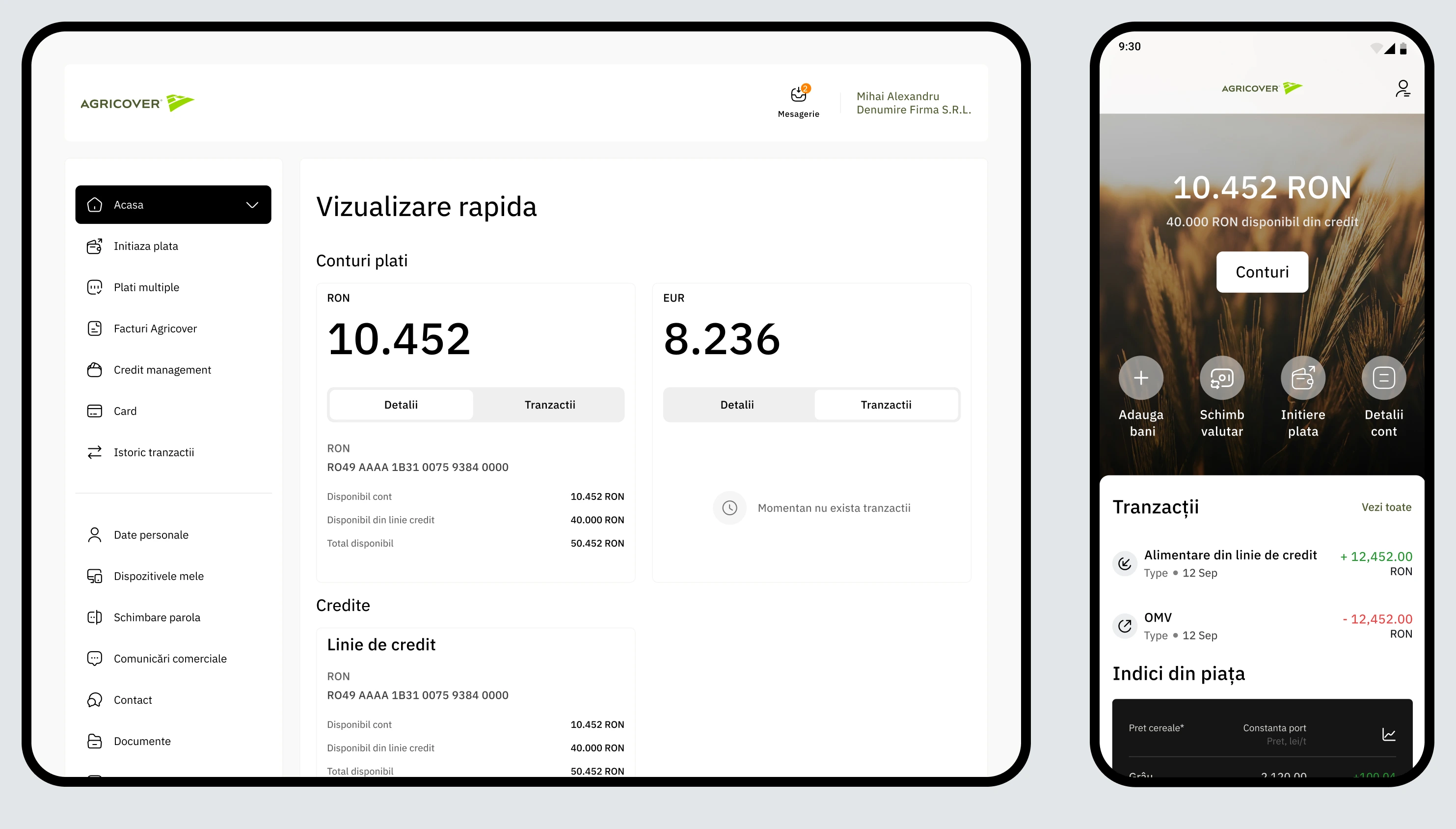Click the clock icon in empty EUR transactions
Image resolution: width=1456 pixels, height=829 pixels.
tap(729, 508)
